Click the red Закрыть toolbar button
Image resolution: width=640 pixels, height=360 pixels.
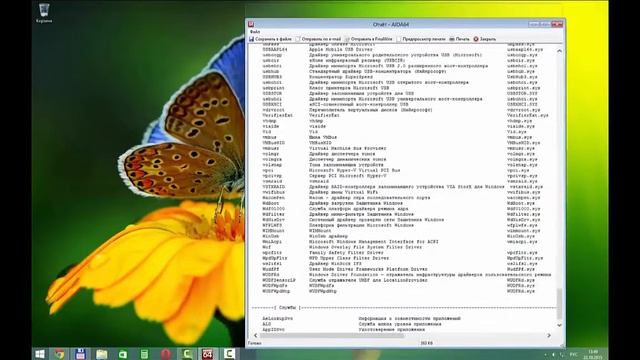(x=484, y=39)
